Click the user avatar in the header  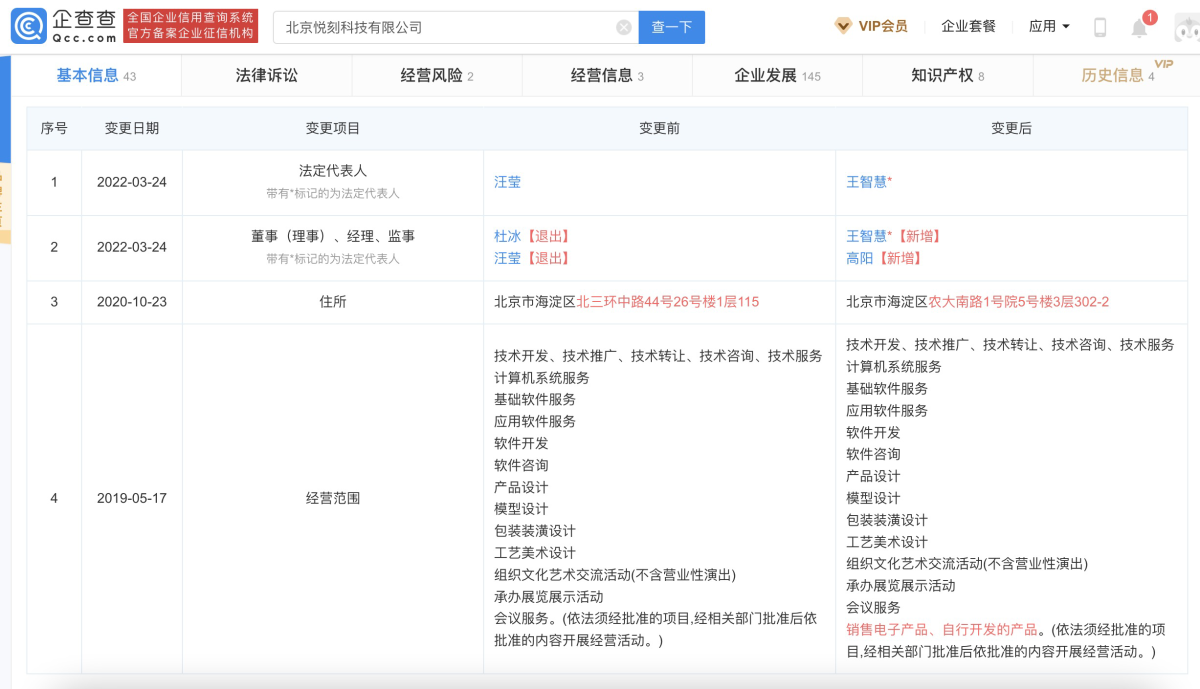coord(1187,27)
